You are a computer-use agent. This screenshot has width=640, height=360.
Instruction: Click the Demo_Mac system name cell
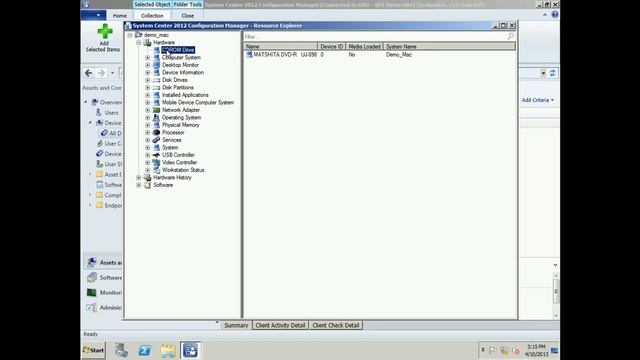click(x=399, y=54)
